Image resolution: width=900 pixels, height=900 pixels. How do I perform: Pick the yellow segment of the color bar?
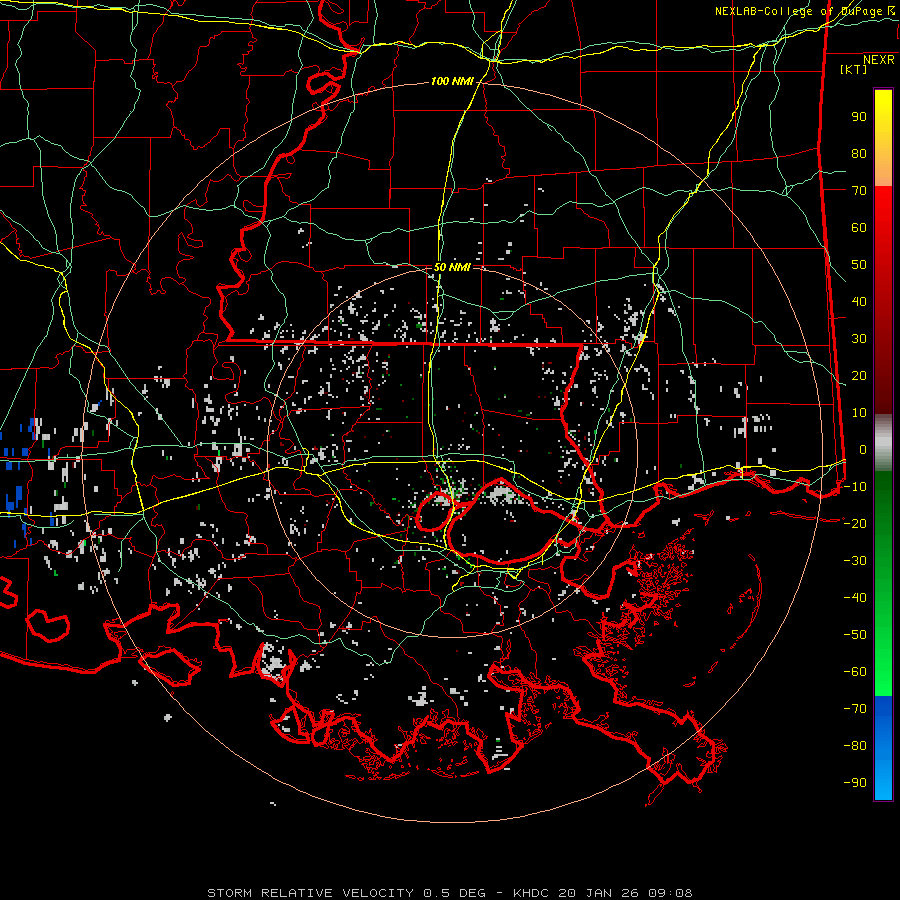[x=883, y=138]
